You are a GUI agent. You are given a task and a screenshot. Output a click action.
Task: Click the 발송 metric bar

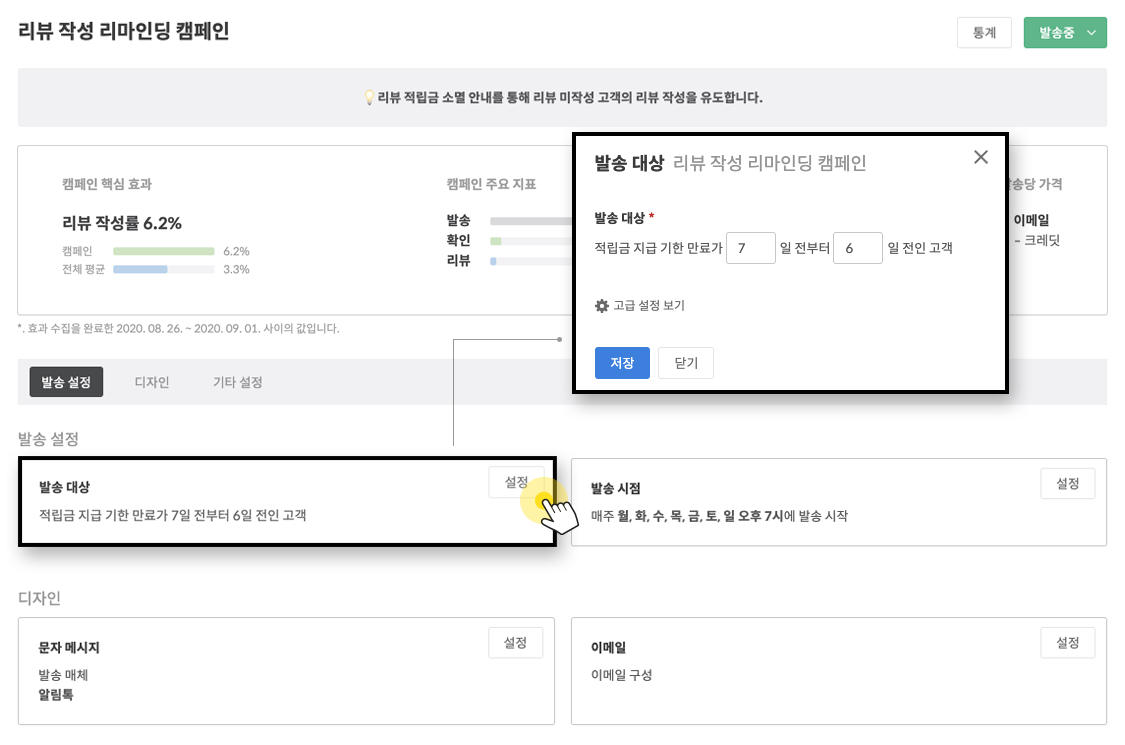pos(525,219)
